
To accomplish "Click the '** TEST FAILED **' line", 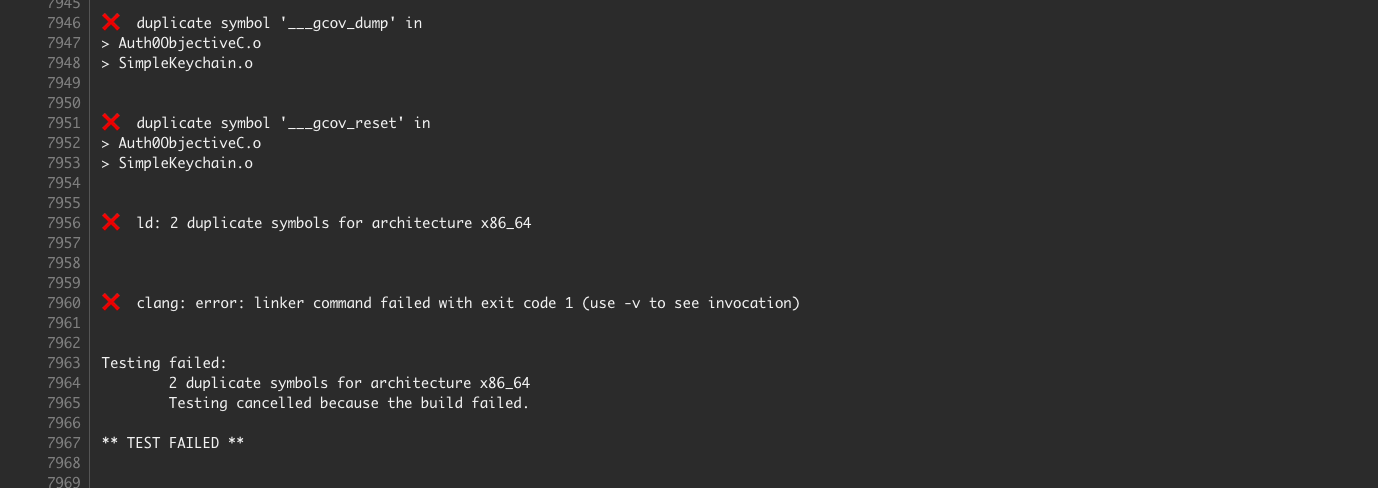I will pos(173,443).
